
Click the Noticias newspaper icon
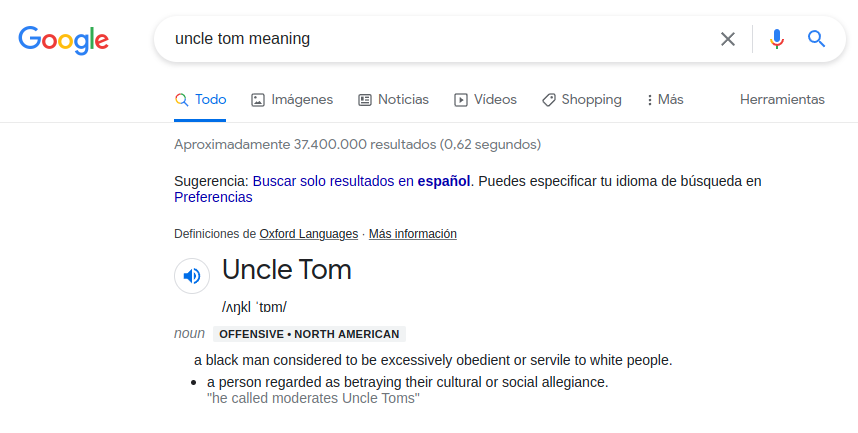pos(365,100)
